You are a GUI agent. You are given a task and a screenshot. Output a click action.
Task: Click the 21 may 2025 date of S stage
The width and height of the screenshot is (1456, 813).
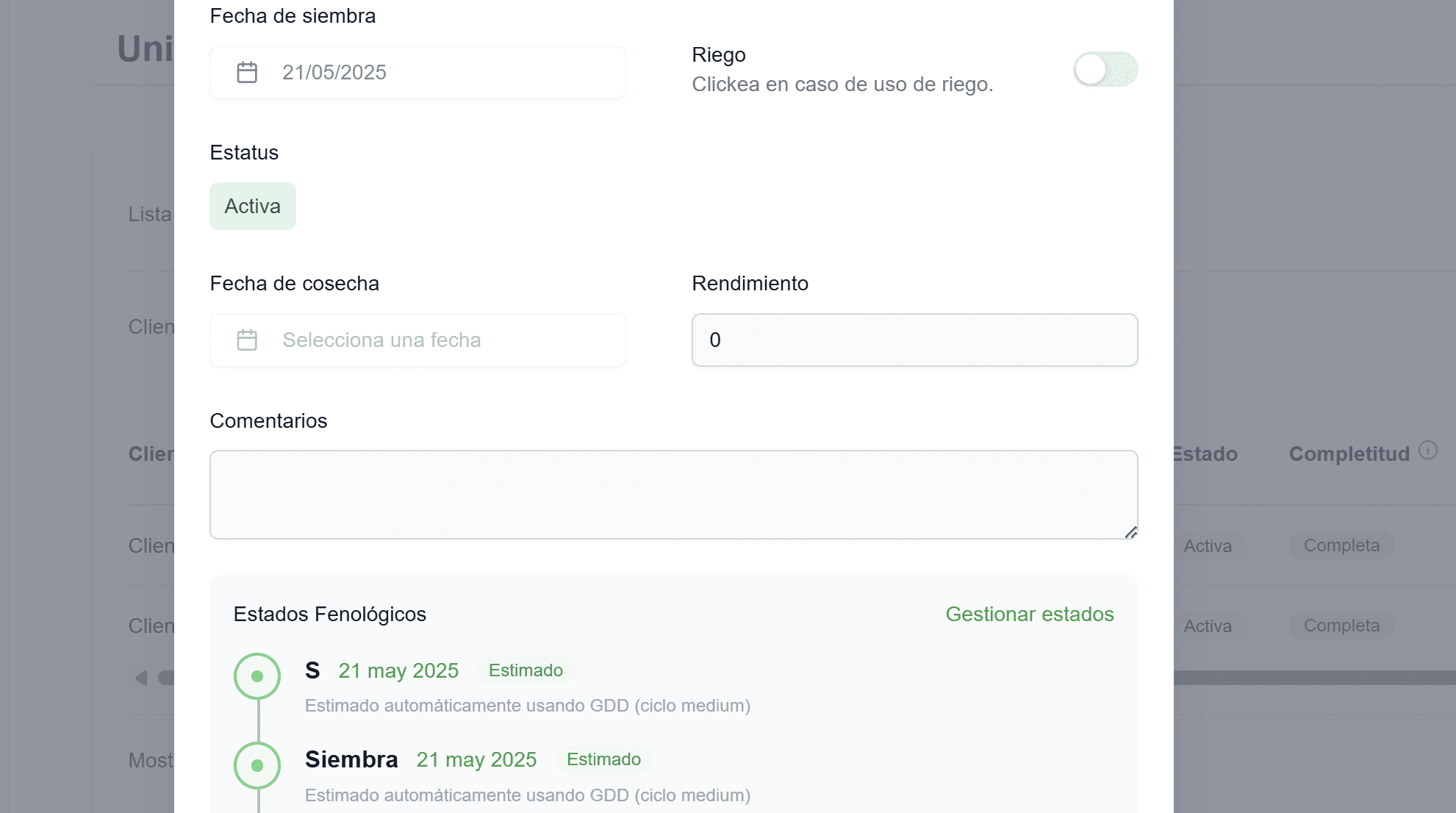[398, 670]
